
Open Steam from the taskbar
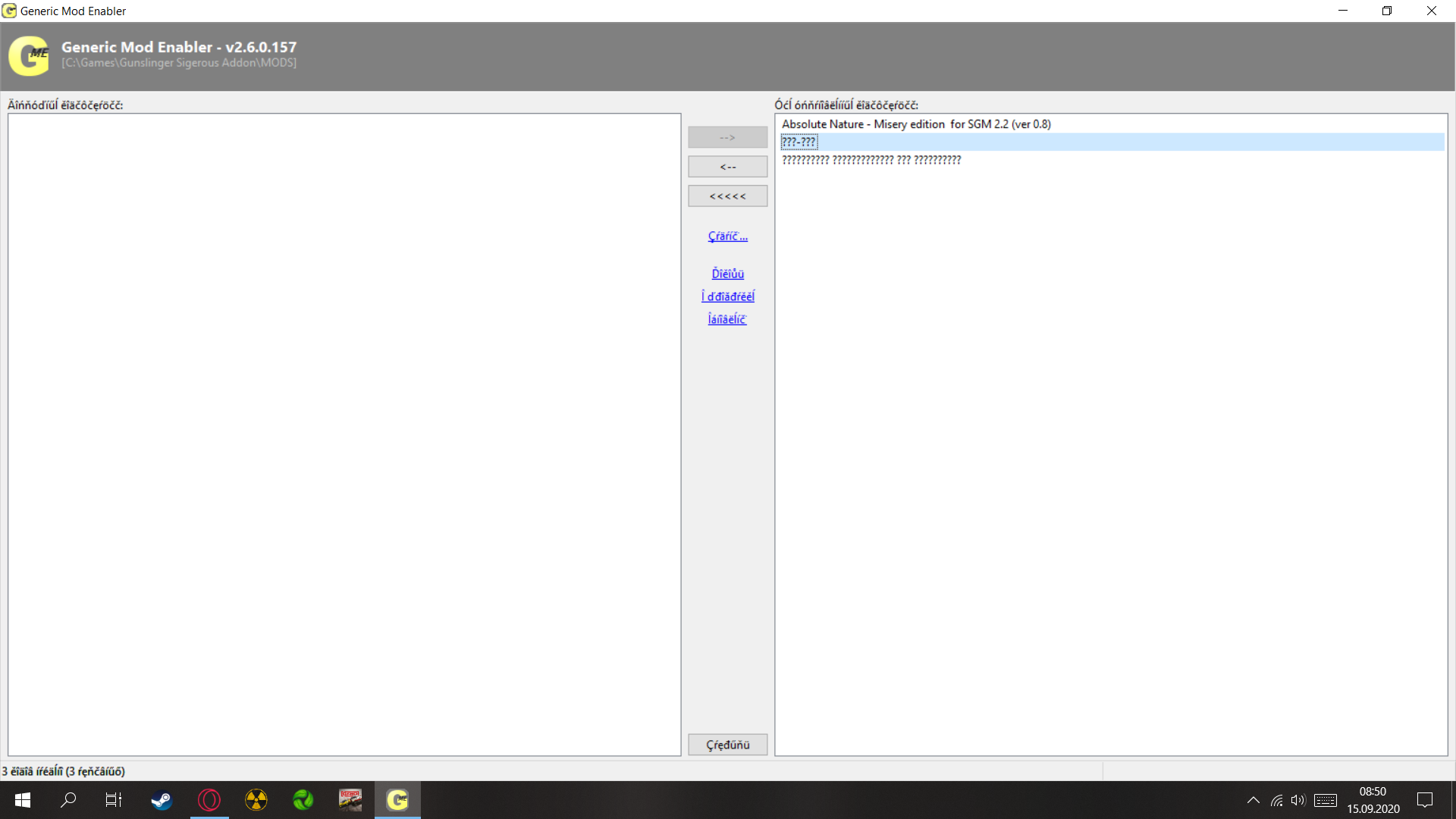[x=162, y=800]
